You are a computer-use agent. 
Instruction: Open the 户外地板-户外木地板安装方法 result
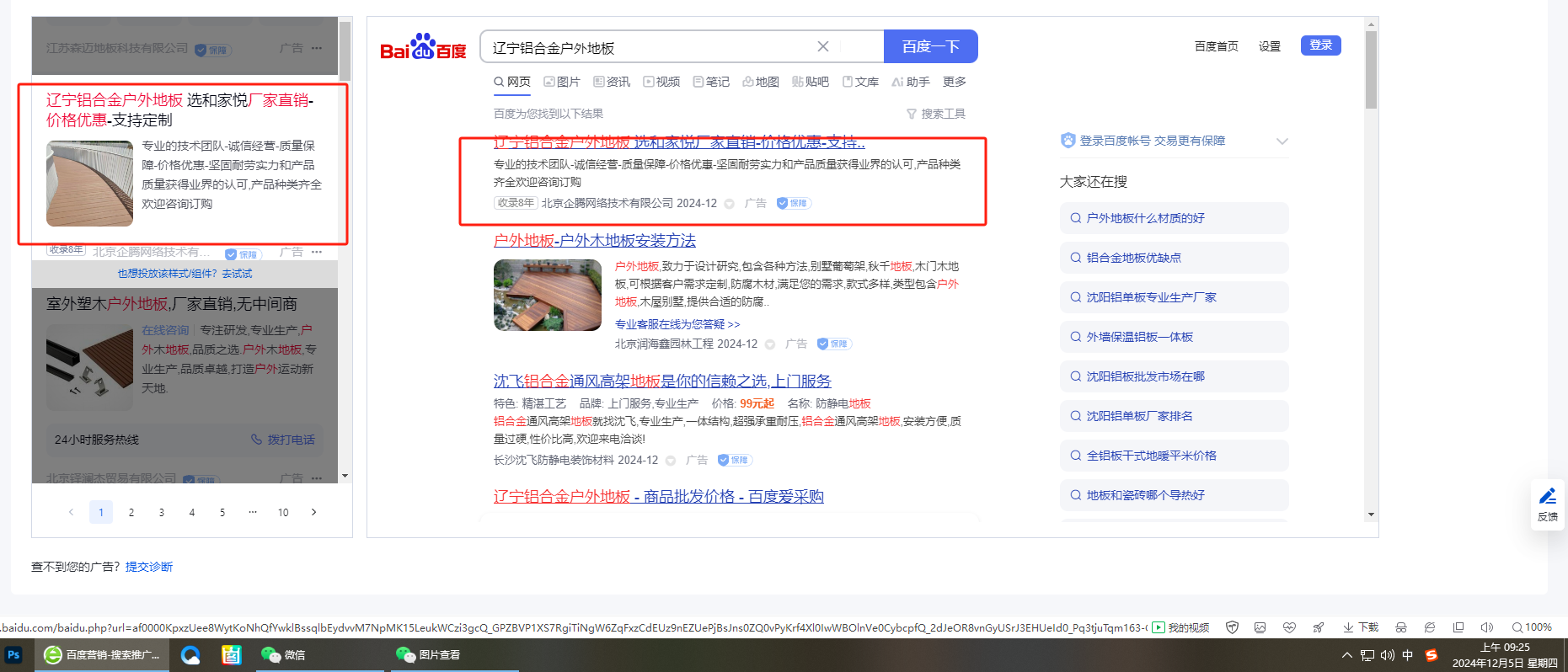(595, 241)
